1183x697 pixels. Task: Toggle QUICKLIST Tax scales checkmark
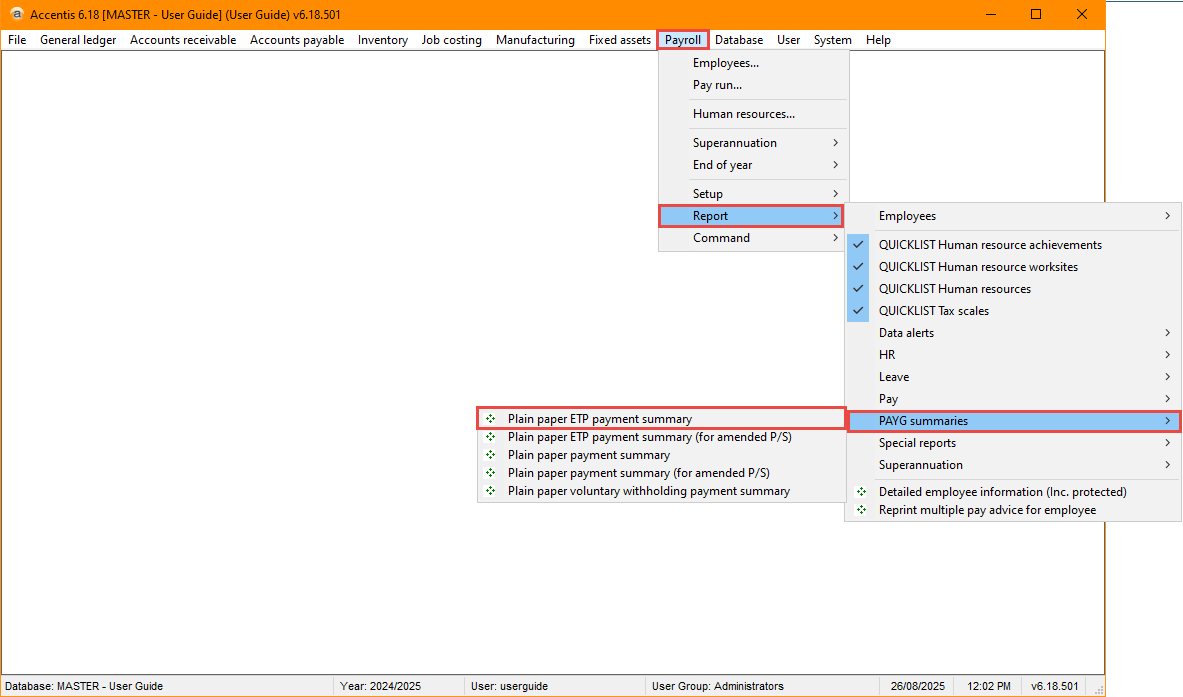[x=859, y=311]
